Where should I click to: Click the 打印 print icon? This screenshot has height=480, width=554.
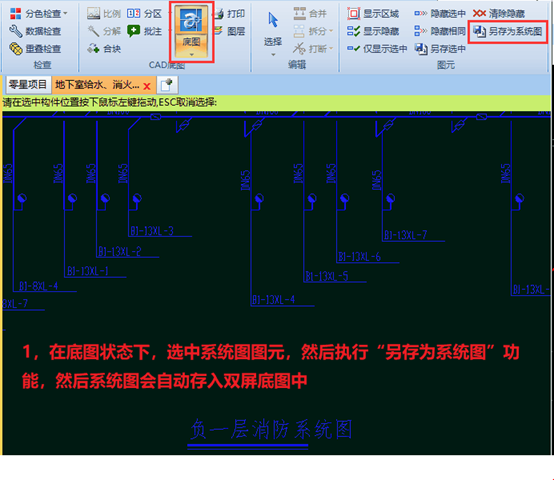pos(218,14)
